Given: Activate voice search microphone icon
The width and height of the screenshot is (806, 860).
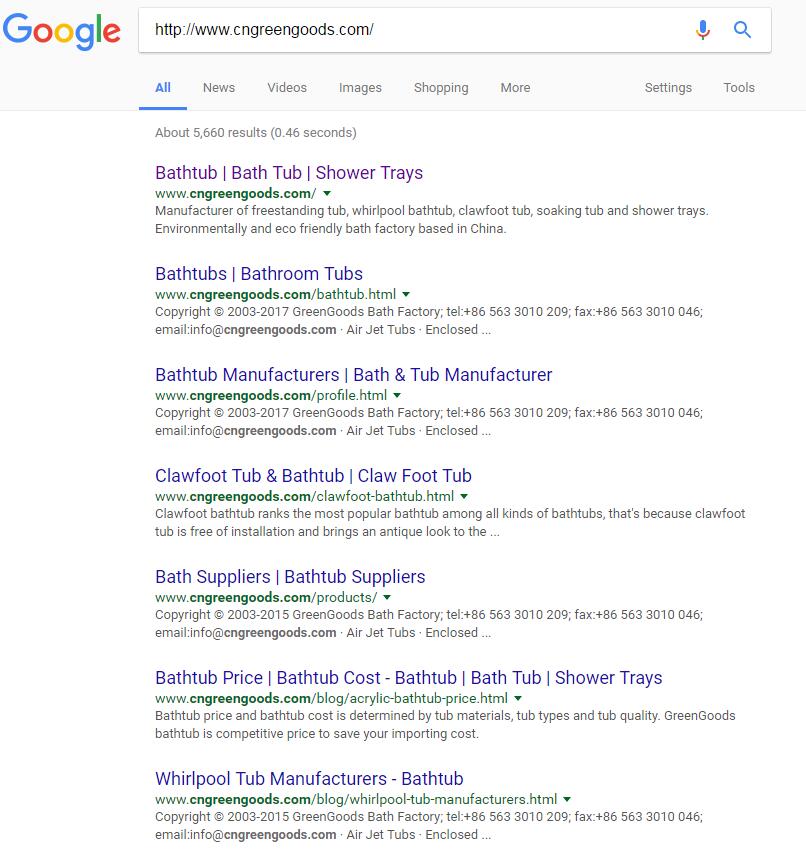Looking at the screenshot, I should click(702, 30).
